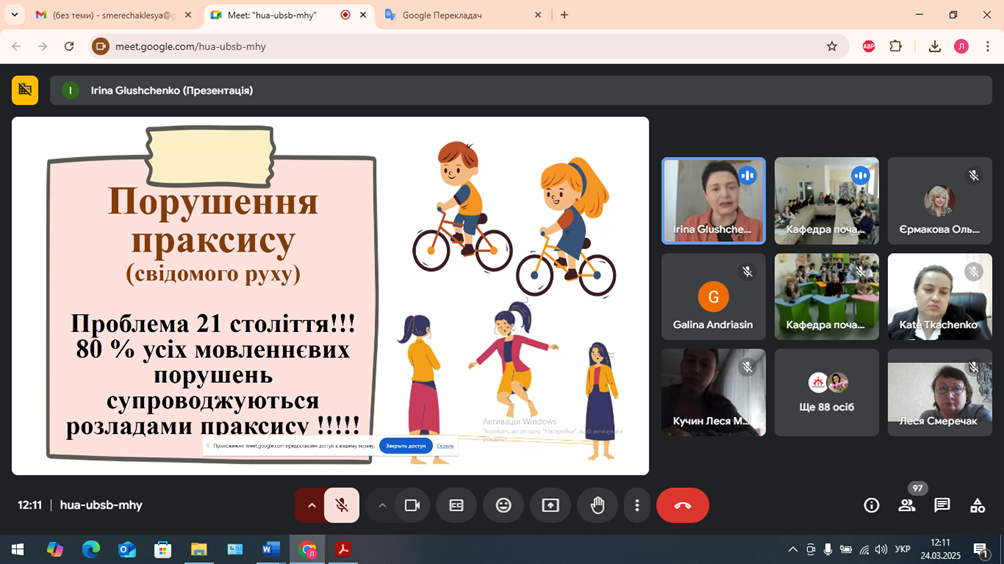
Task: Toggle the camera on
Action: (411, 506)
